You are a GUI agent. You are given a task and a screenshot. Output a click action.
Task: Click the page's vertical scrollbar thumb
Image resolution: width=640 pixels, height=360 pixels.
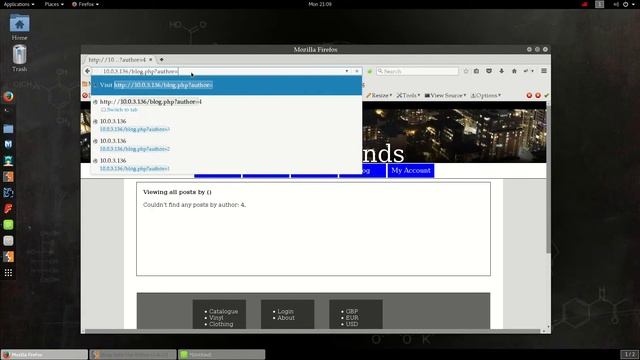(x=548, y=180)
